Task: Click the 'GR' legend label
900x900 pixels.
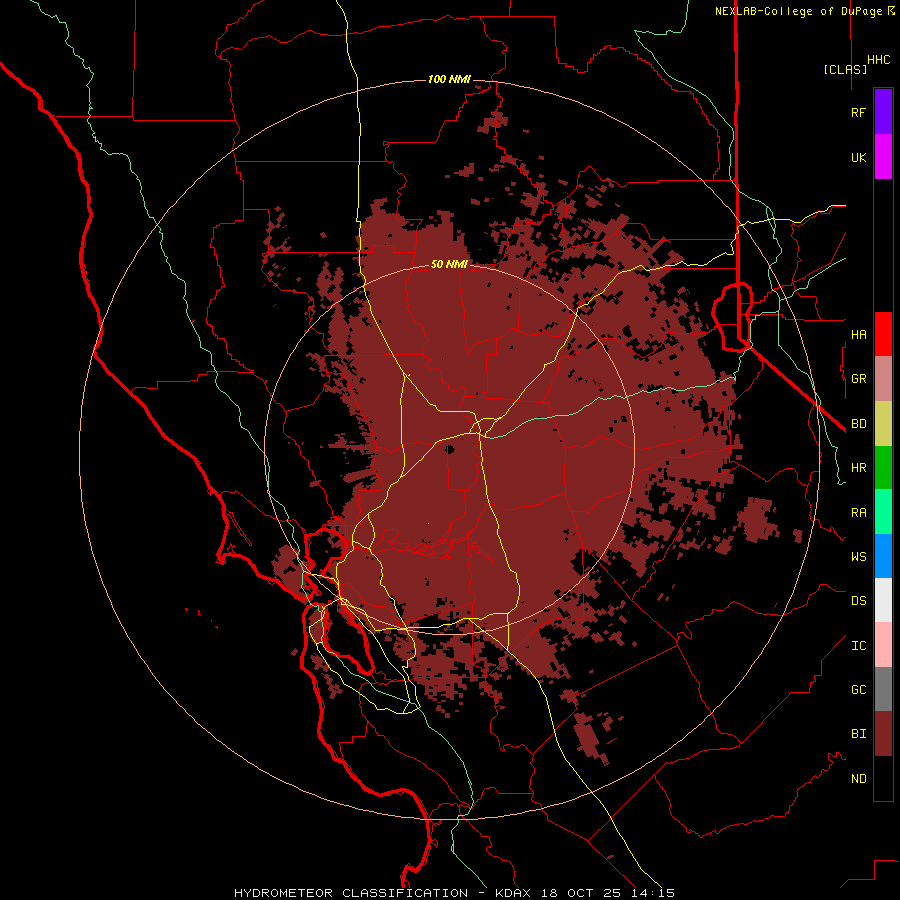Action: tap(859, 379)
